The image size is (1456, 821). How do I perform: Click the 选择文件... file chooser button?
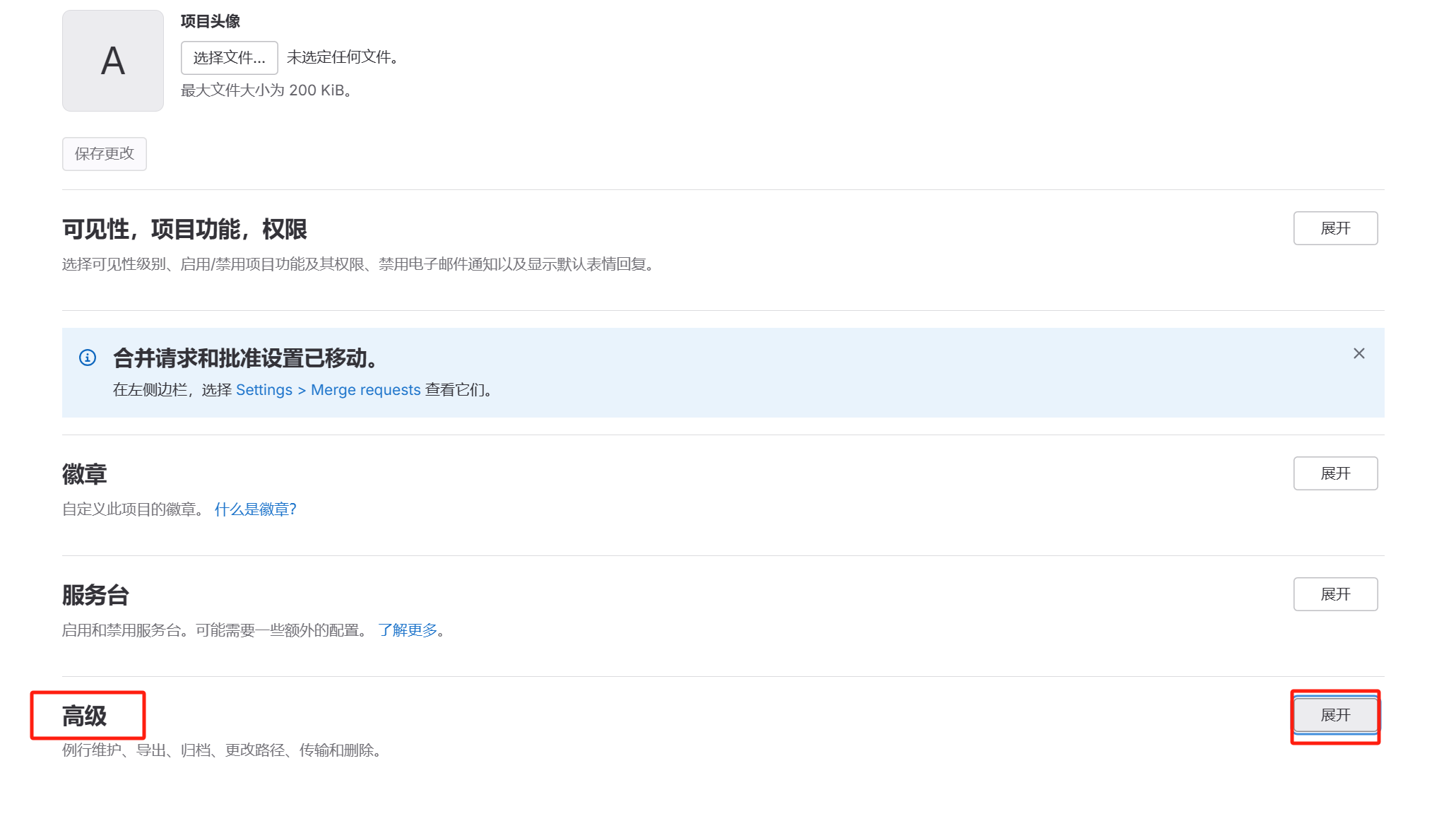point(229,57)
